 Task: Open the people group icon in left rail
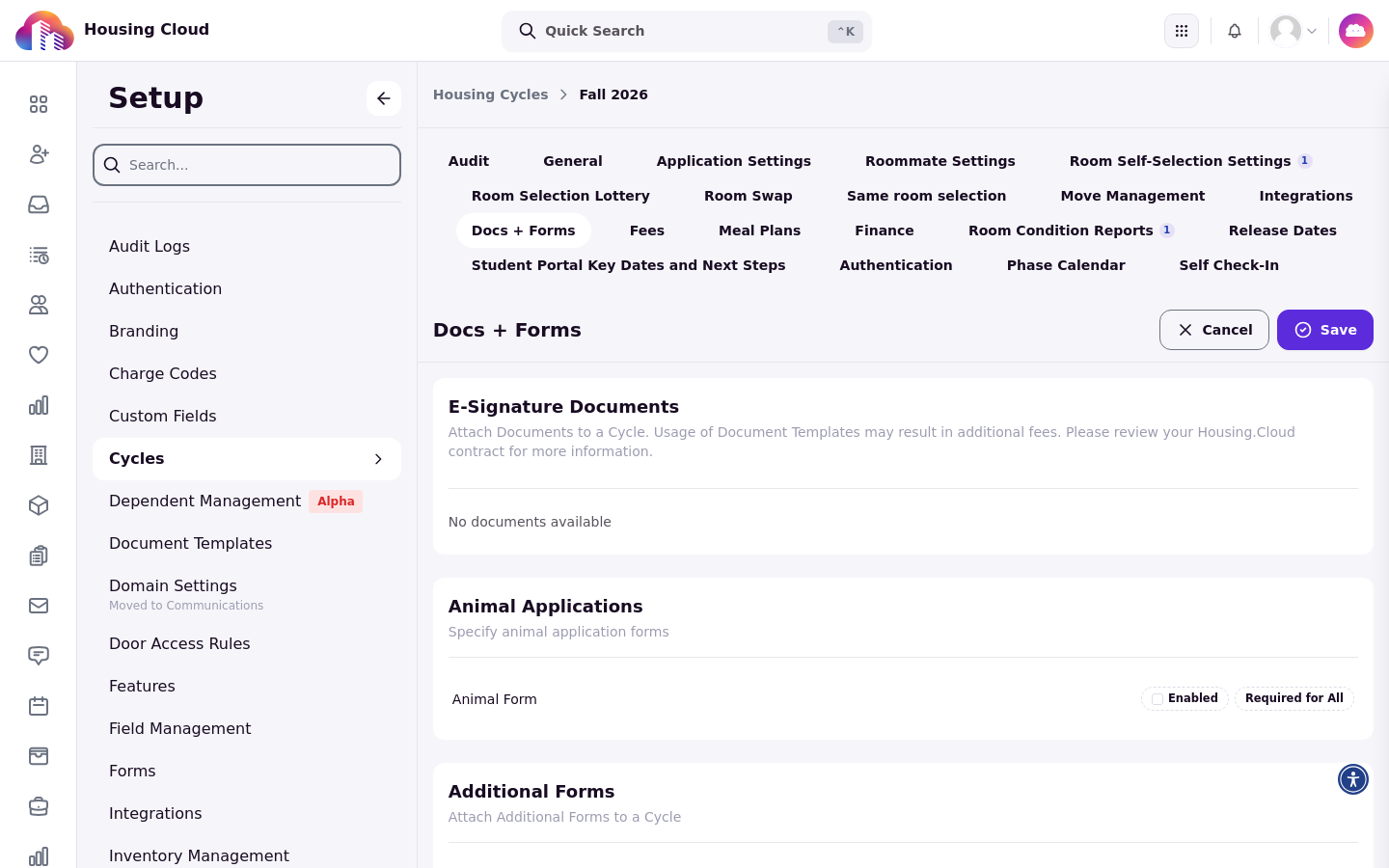[39, 305]
